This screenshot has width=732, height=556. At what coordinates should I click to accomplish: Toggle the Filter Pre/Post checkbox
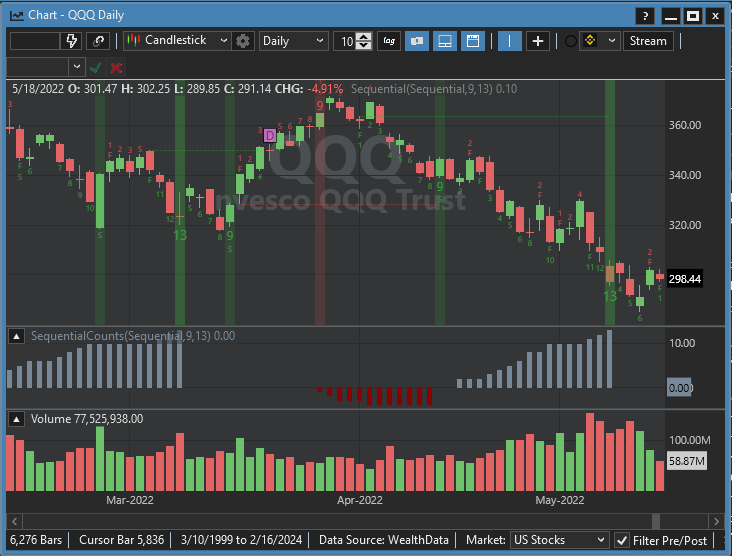tap(622, 540)
